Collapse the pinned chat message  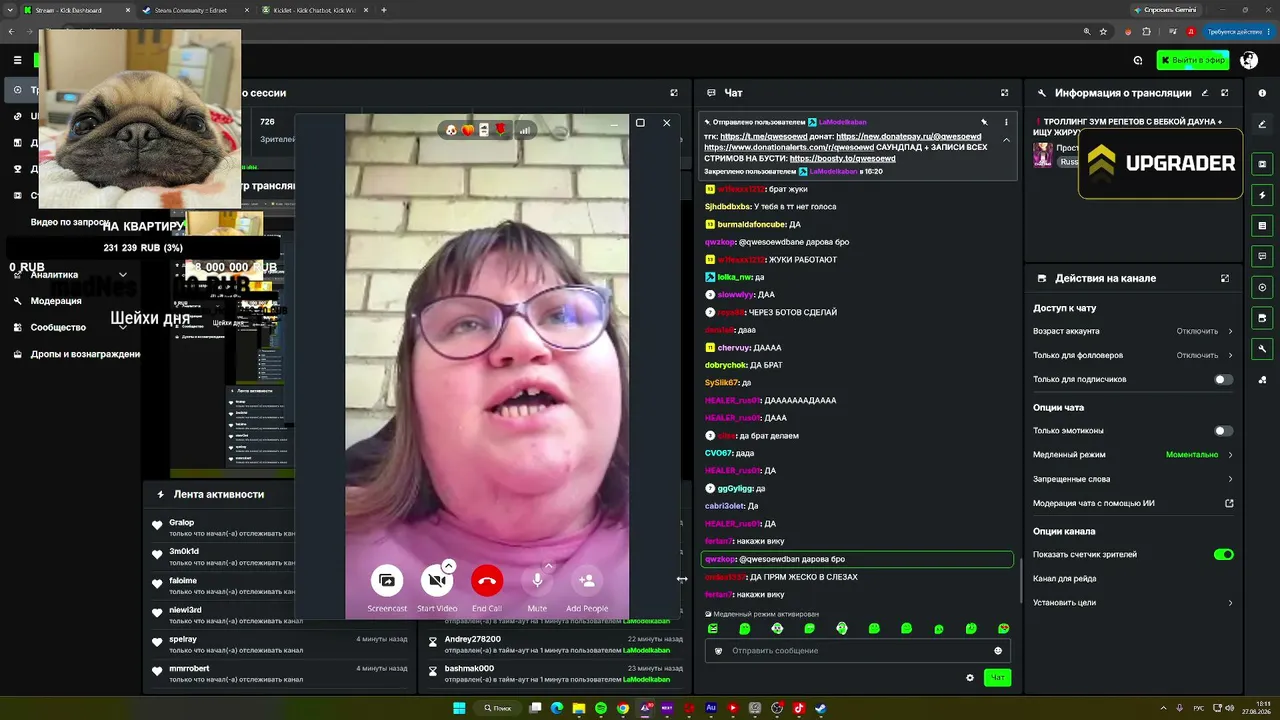[1006, 140]
